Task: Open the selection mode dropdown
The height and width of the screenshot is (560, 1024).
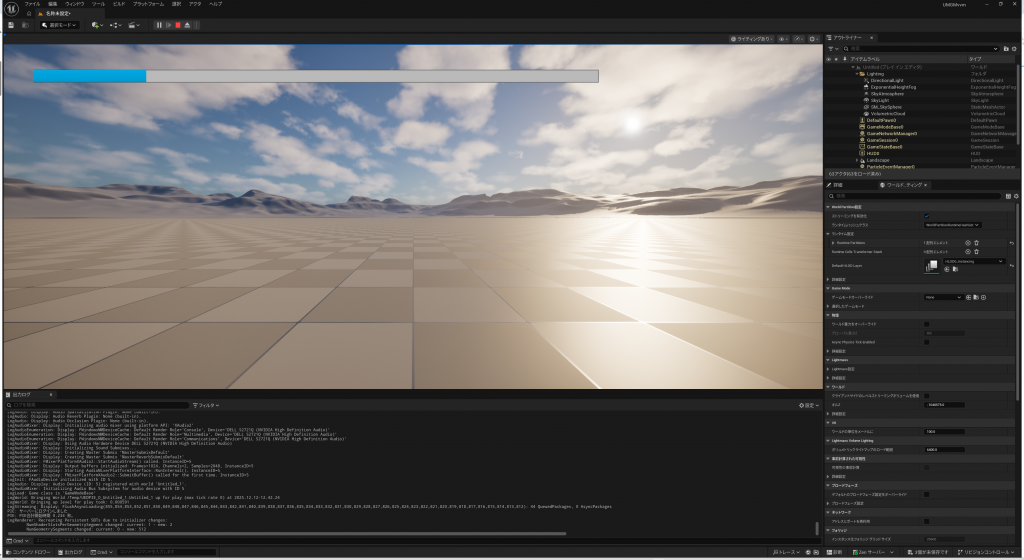Action: tap(59, 25)
